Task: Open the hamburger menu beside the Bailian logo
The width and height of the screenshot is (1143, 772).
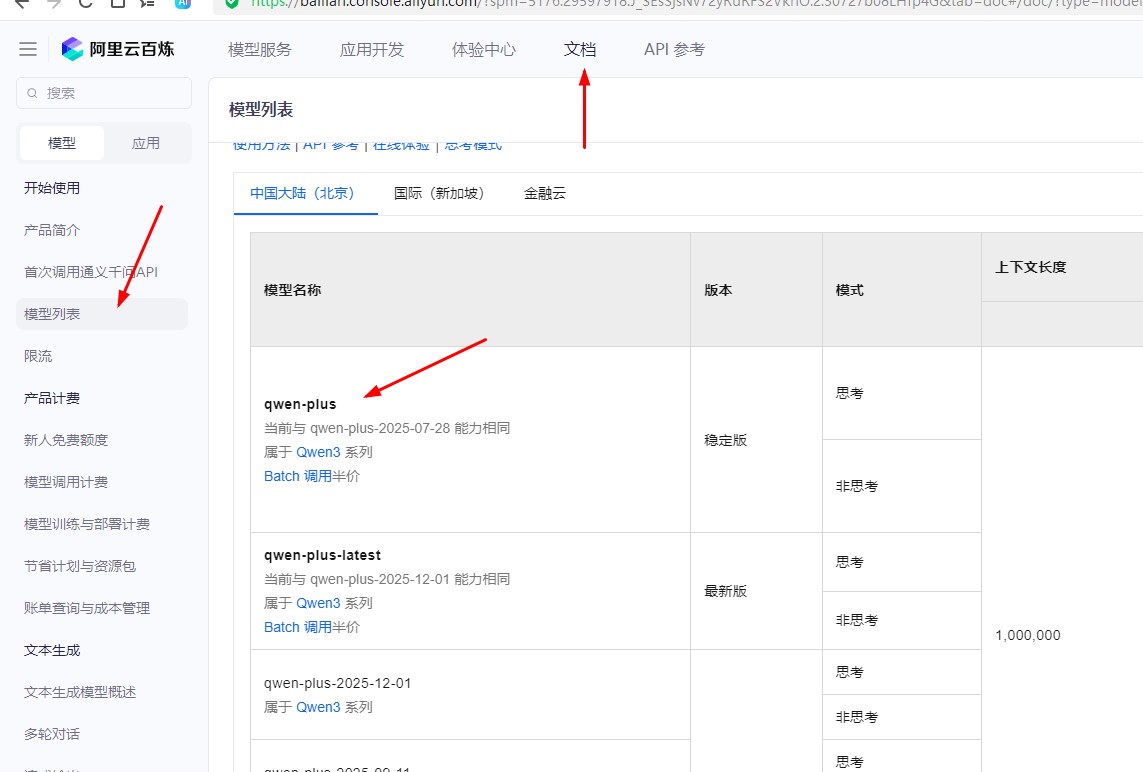Action: (x=28, y=49)
